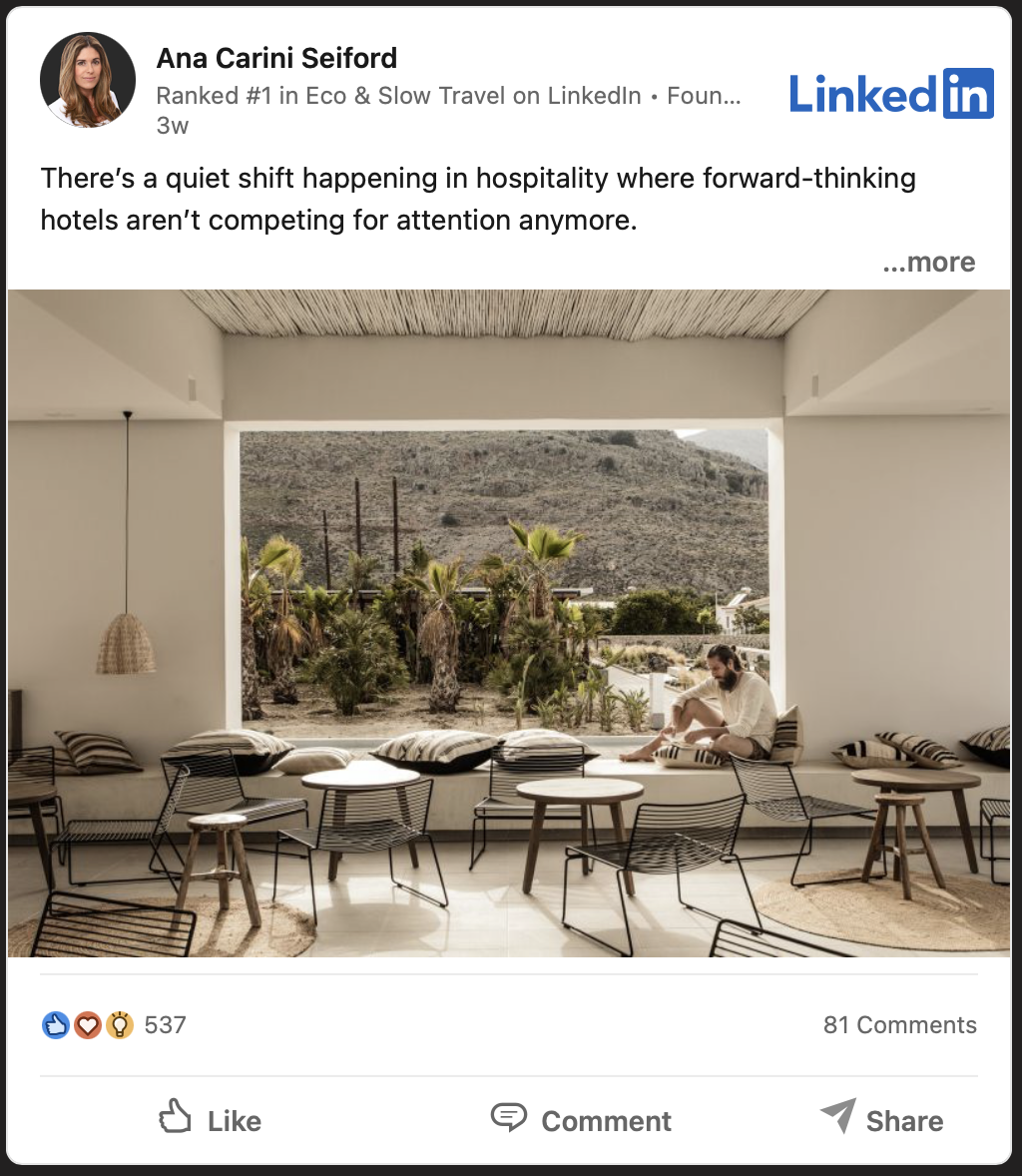Open the hotel lounge photo
Screen dimensions: 1022x1176
pyautogui.click(x=509, y=623)
